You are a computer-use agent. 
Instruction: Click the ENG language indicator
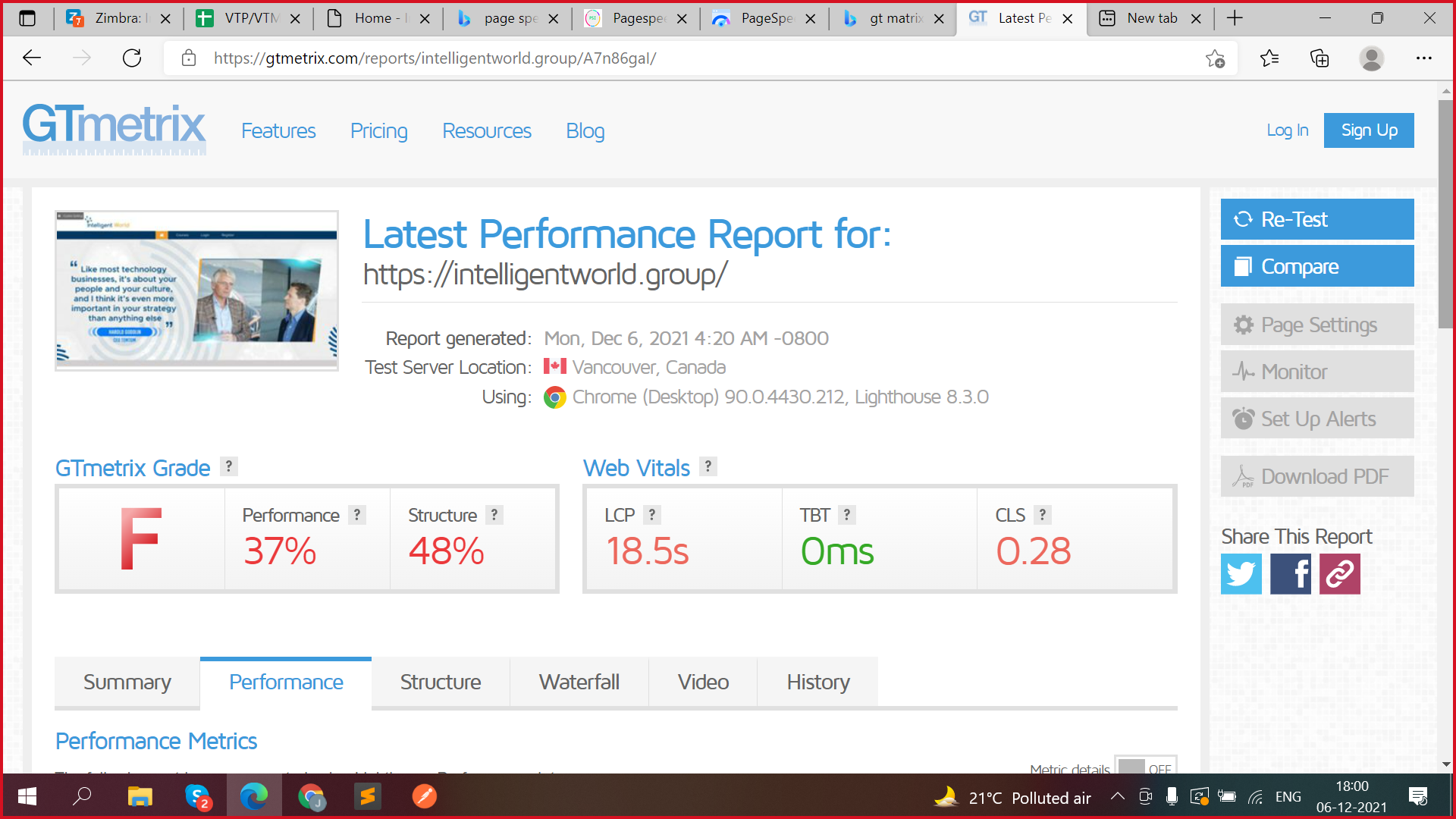[1288, 797]
